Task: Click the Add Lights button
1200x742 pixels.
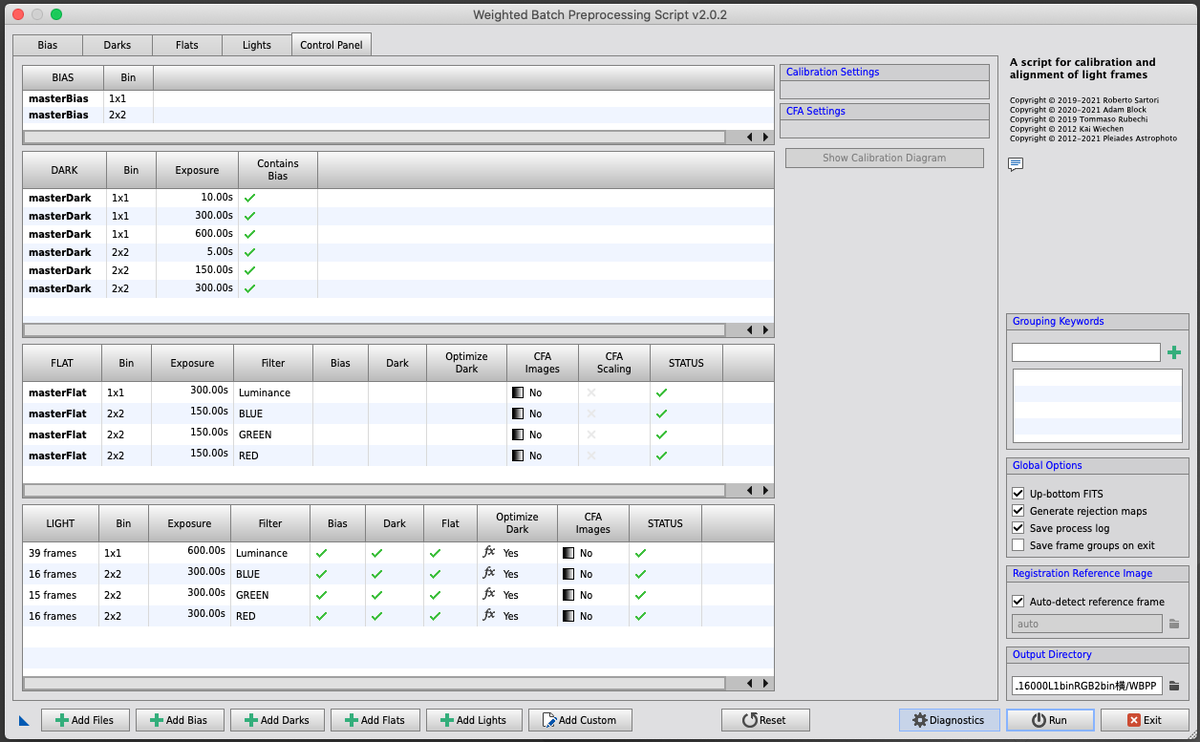Action: [x=474, y=720]
